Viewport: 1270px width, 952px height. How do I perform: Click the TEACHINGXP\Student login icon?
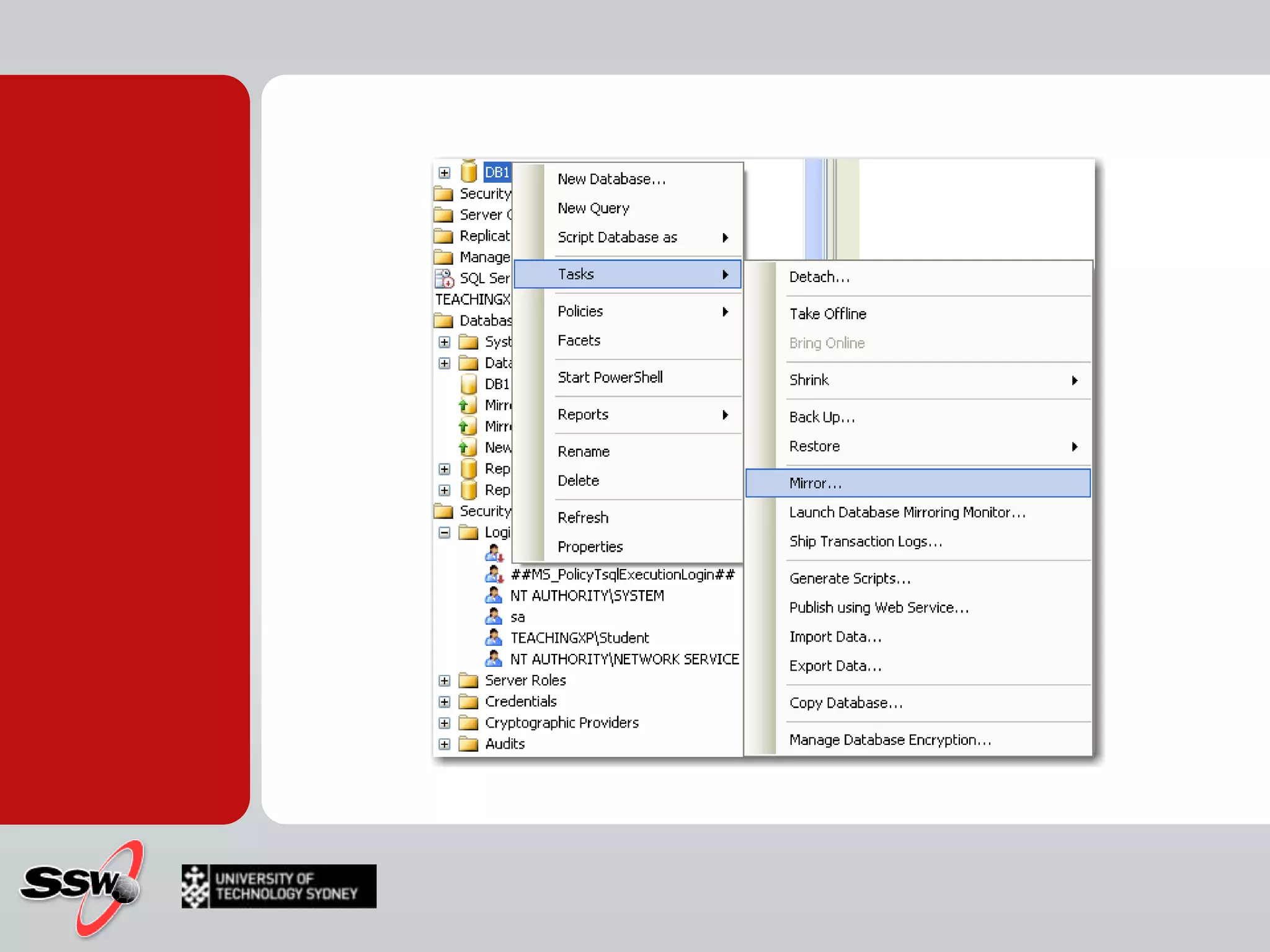(x=494, y=638)
